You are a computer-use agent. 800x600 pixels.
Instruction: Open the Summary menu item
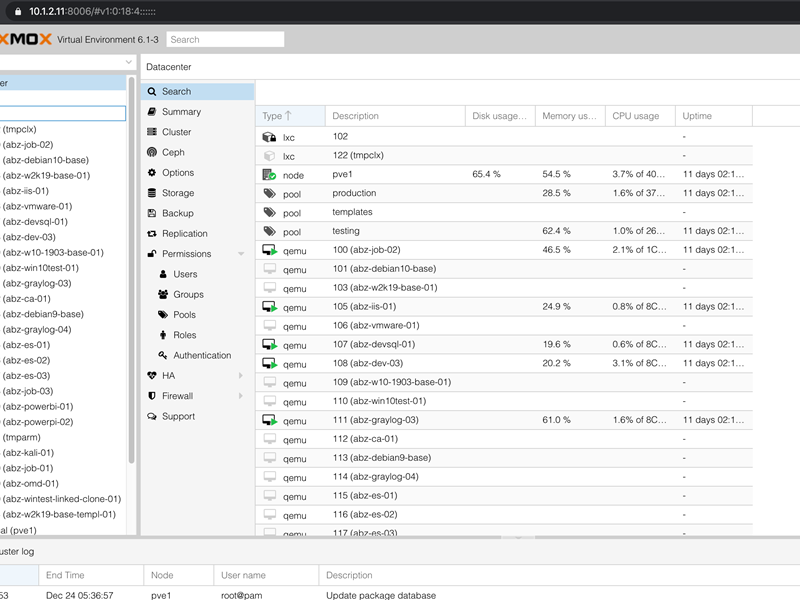click(x=181, y=112)
